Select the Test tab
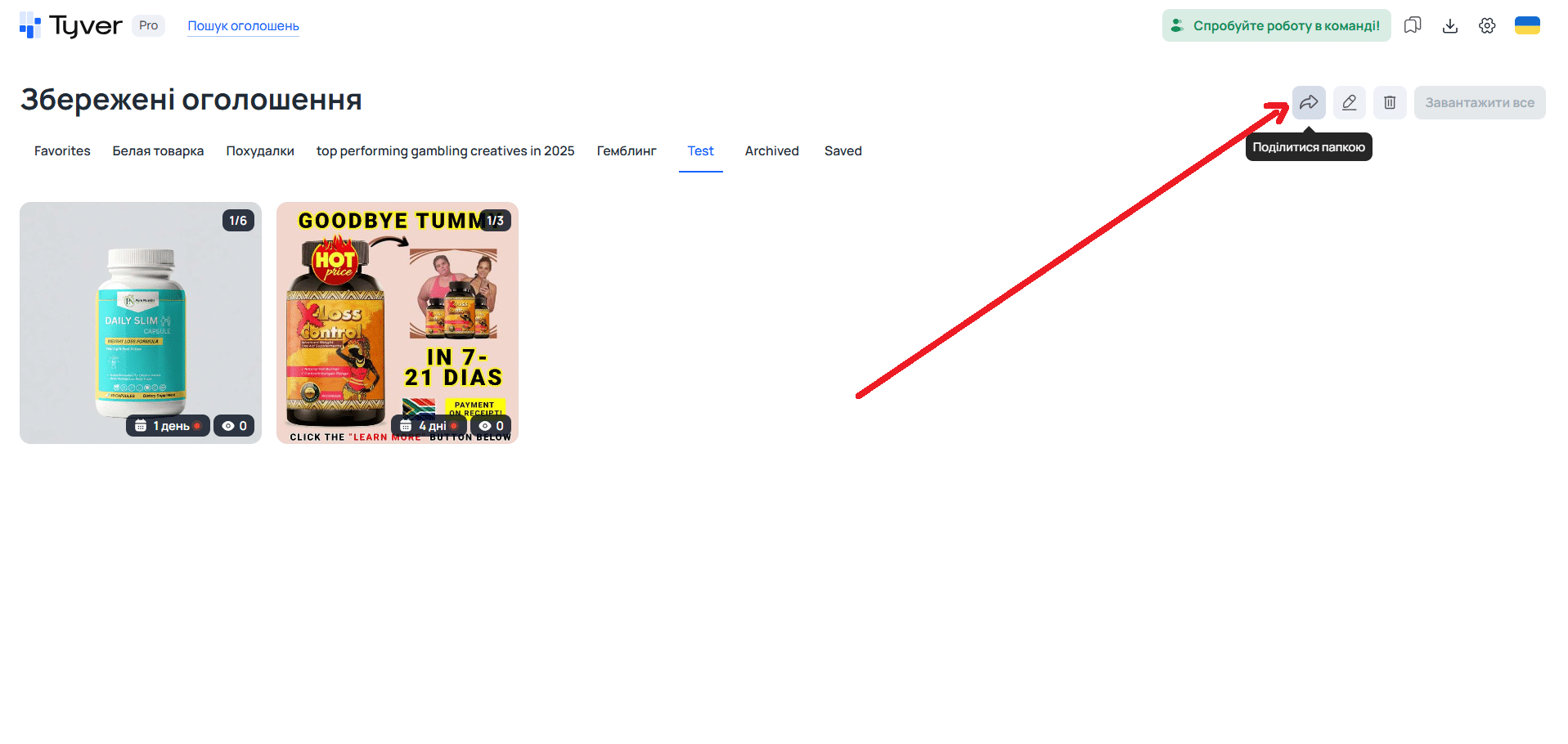 pyautogui.click(x=700, y=150)
